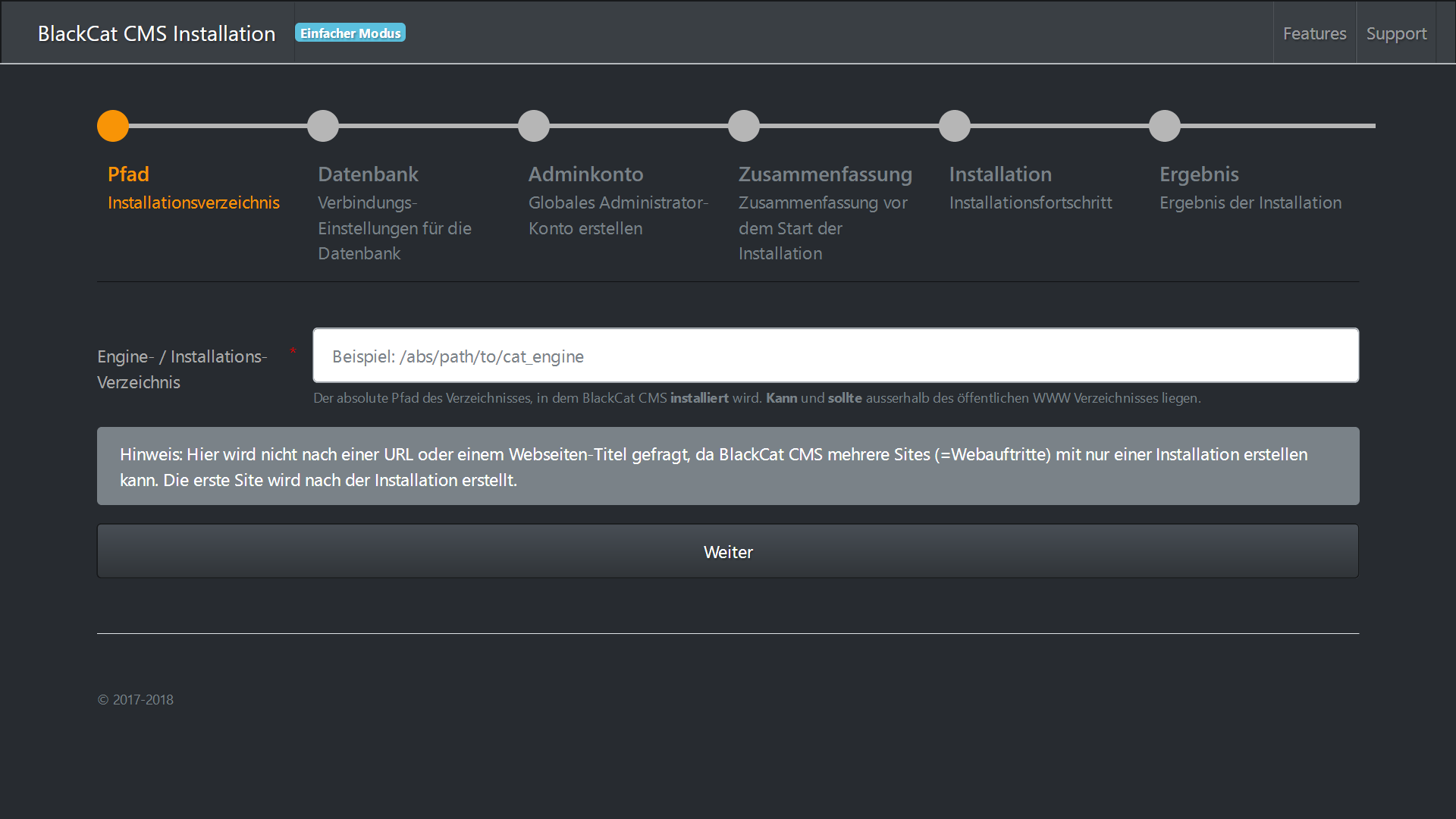Click the Adminkonto step circle
This screenshot has height=819, width=1456.
(x=534, y=126)
